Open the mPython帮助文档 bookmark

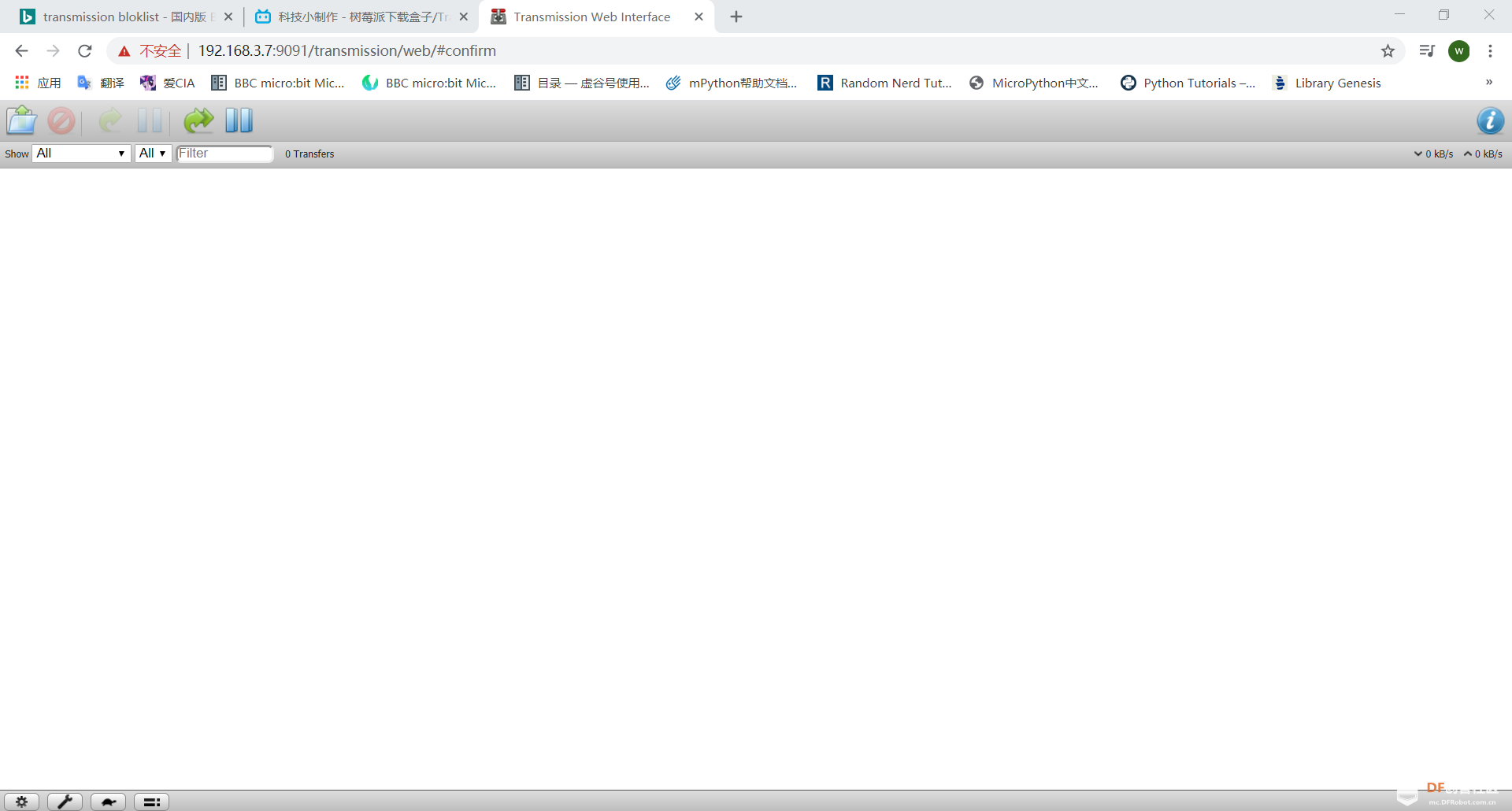[x=732, y=83]
